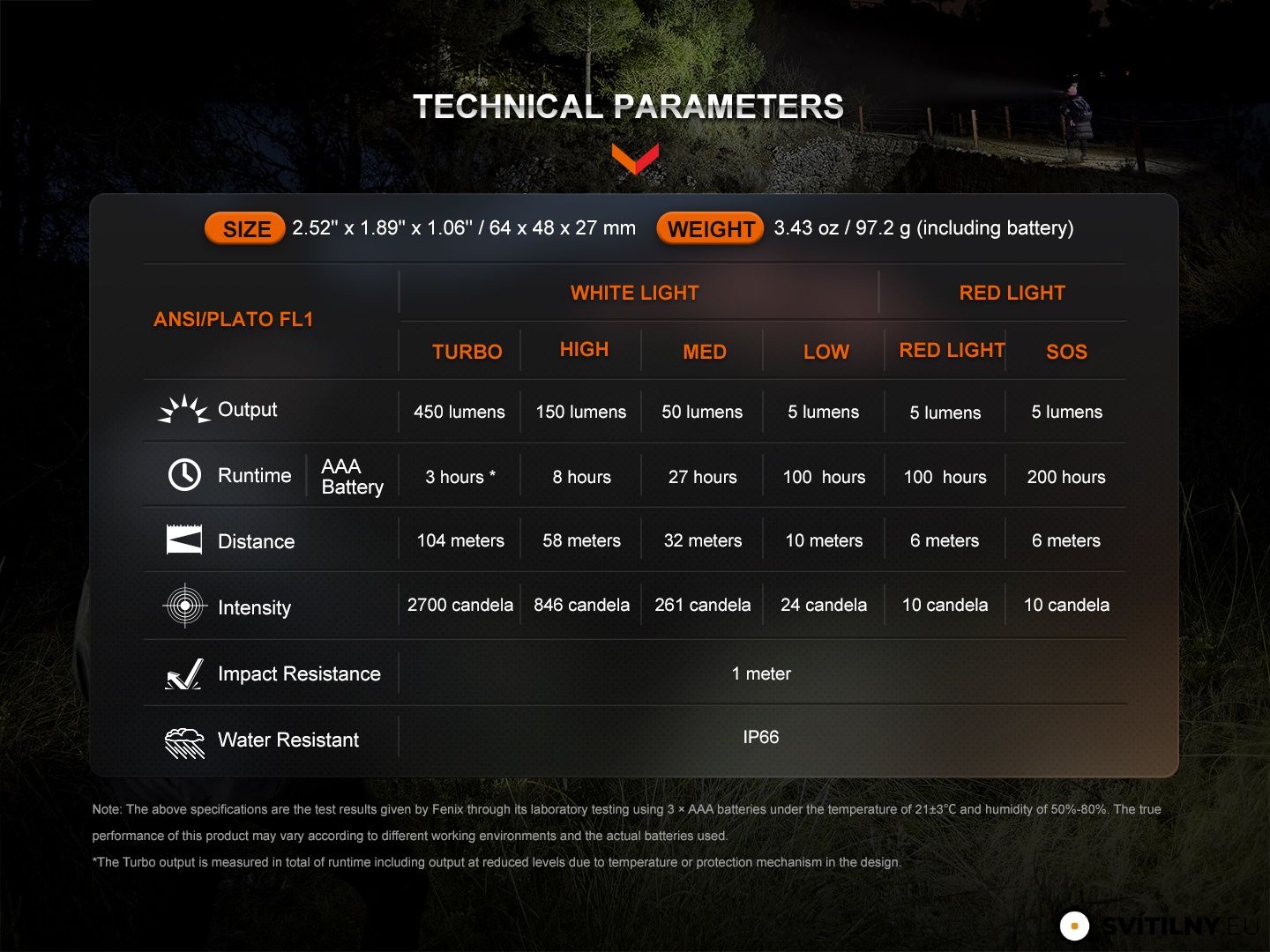Click the Output starburst icon
The height and width of the screenshot is (952, 1270).
183,410
